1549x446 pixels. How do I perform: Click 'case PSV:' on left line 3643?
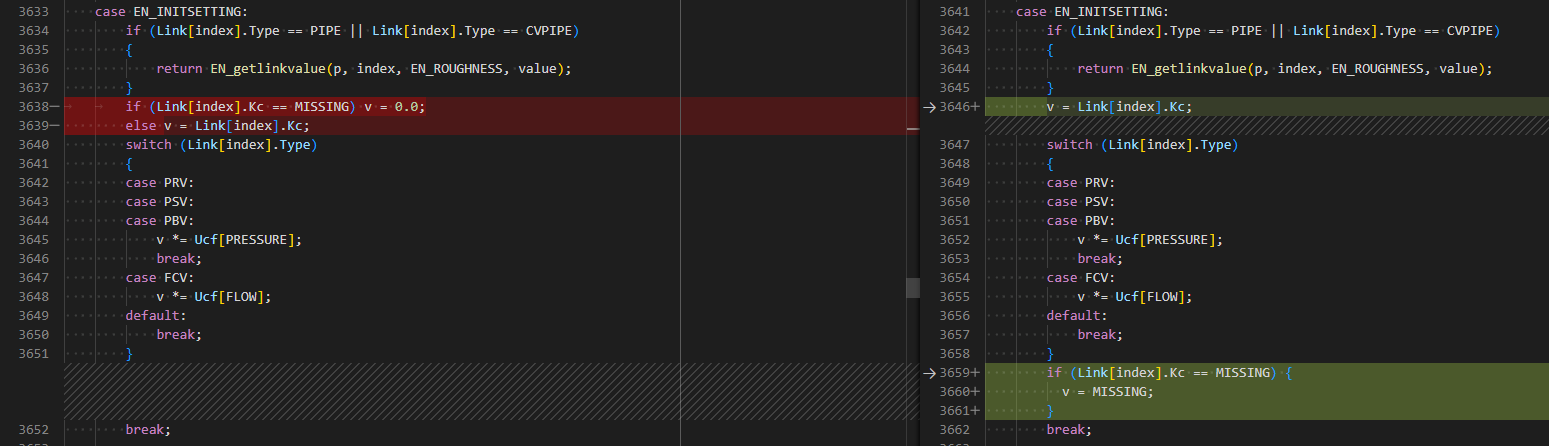coord(160,202)
